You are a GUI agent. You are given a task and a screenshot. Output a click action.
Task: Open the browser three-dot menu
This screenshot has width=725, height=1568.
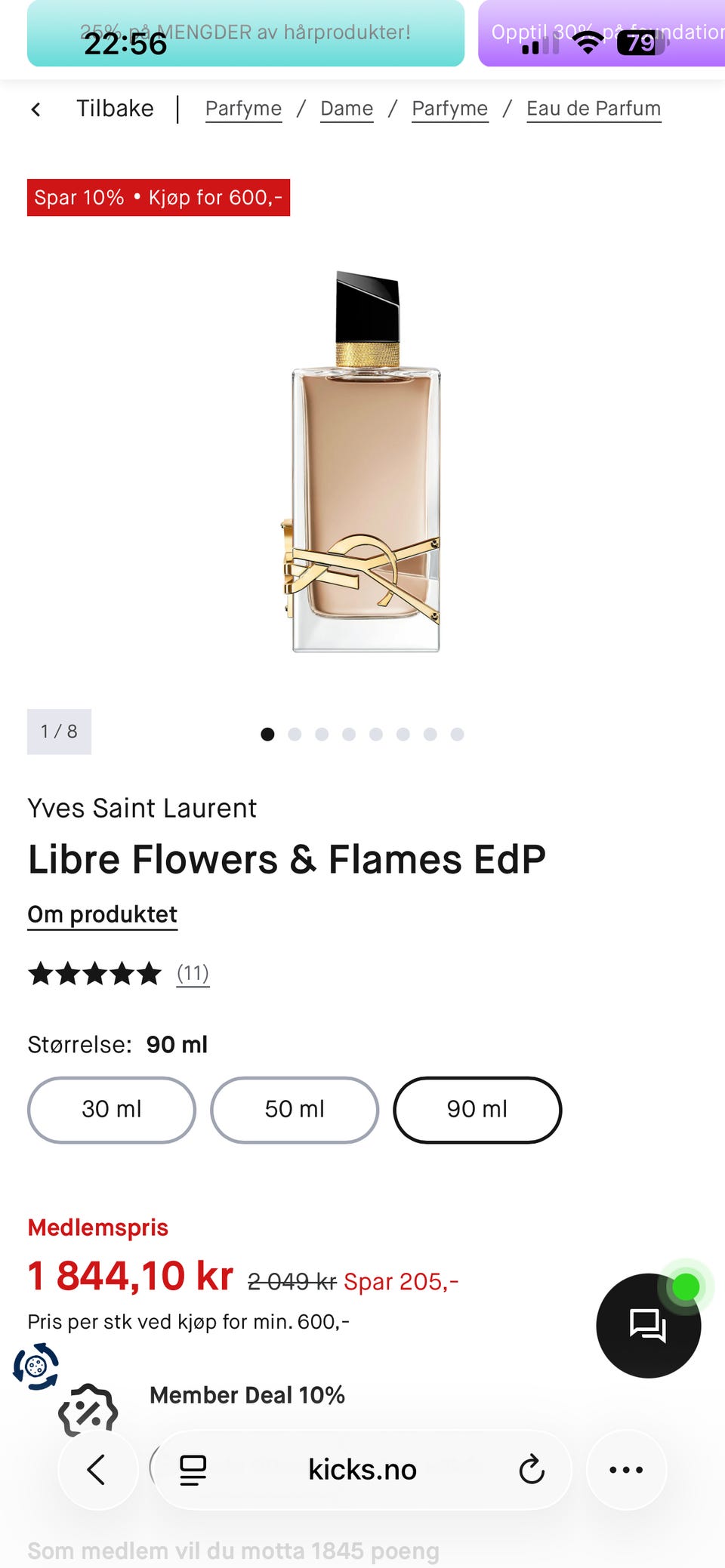click(626, 1469)
